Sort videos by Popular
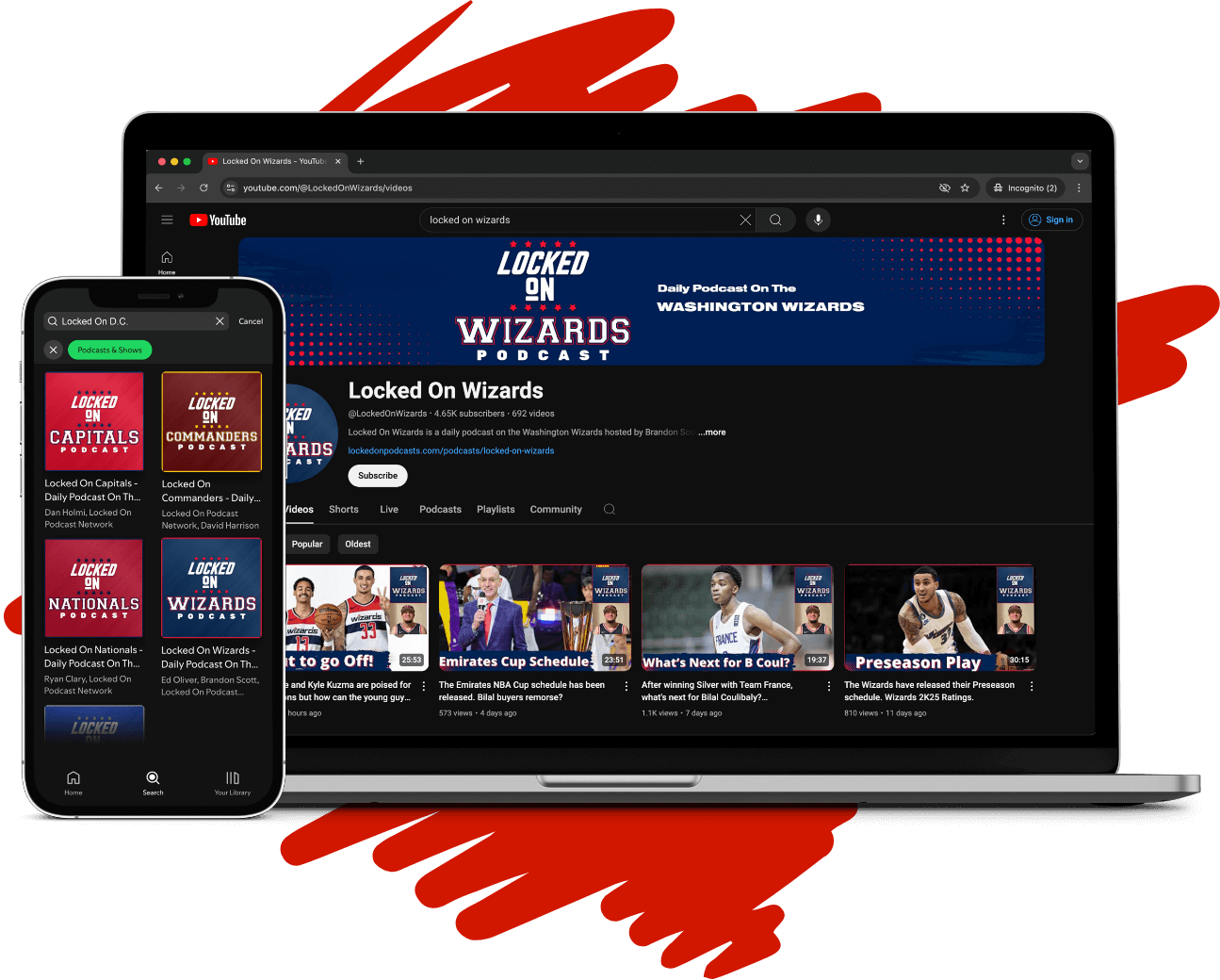The height and width of the screenshot is (980, 1220). click(x=307, y=544)
